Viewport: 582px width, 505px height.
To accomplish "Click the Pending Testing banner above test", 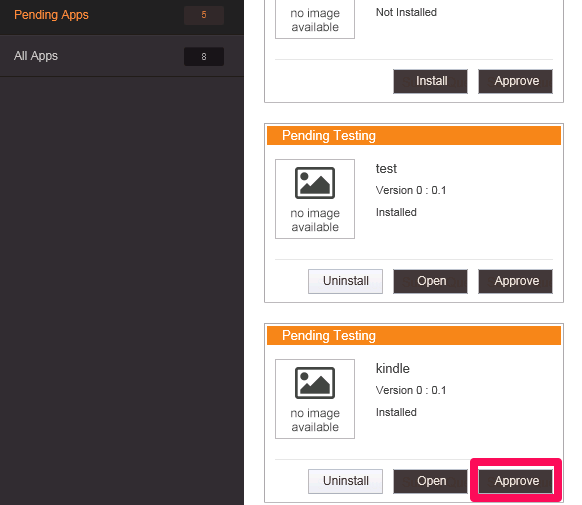I will (414, 135).
